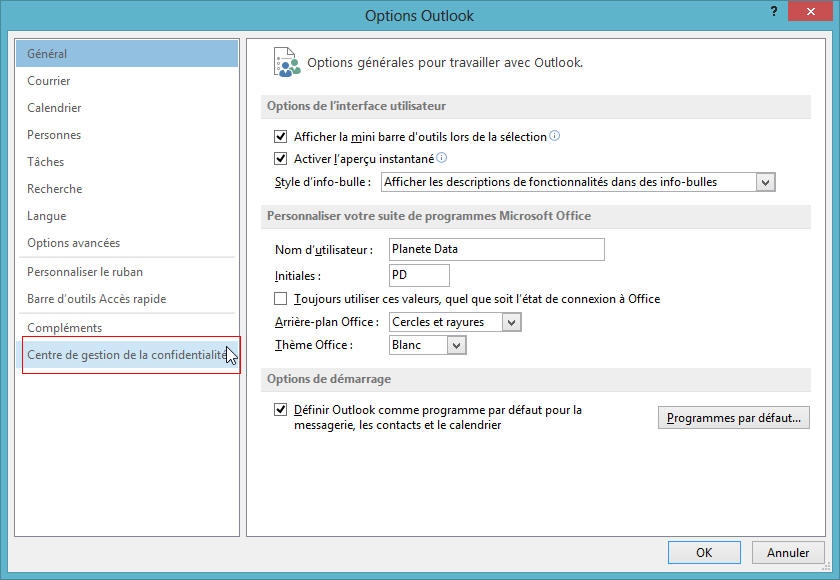
Task: Toggle Activer l'aperçu instantané checkbox
Action: pos(280,159)
